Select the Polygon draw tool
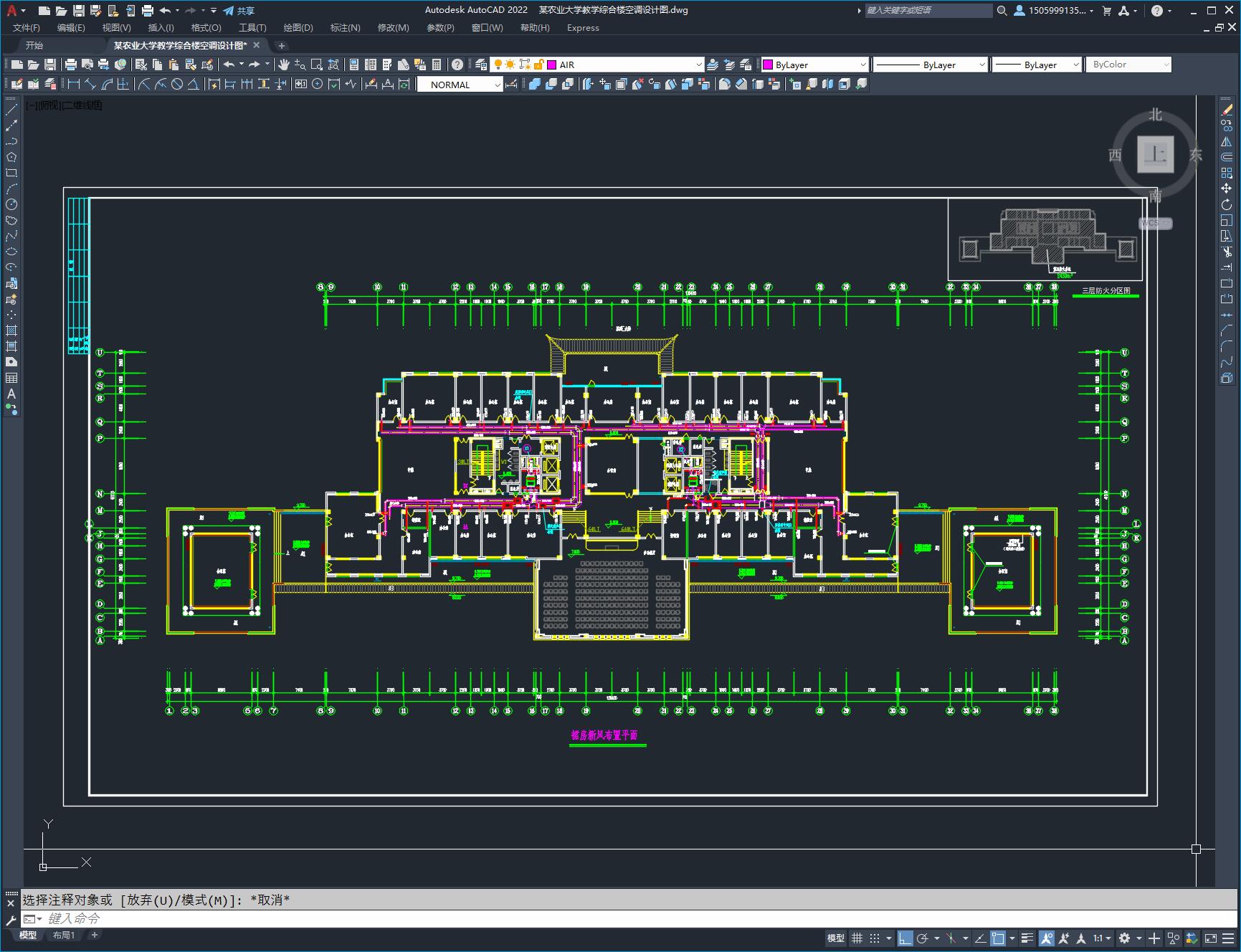Viewport: 1241px width, 952px height. (x=11, y=157)
